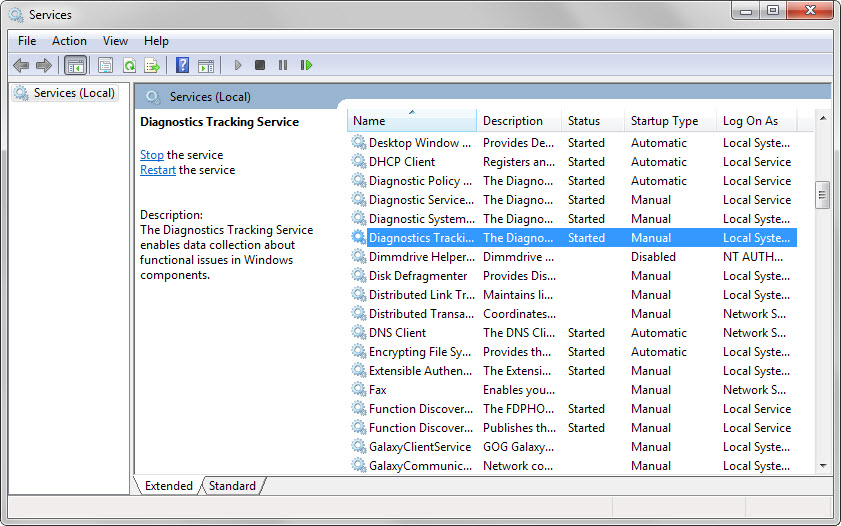This screenshot has height=526, width=841.
Task: Click the Forward arrow toolbar icon
Action: tap(43, 65)
